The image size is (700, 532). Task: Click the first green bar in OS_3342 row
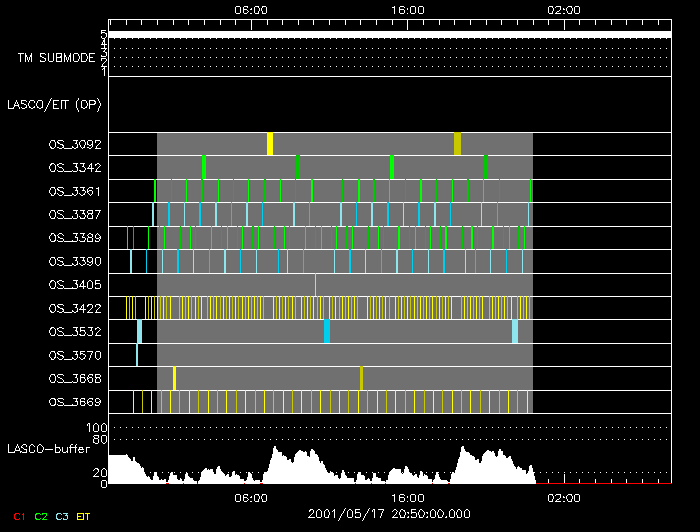click(x=203, y=167)
